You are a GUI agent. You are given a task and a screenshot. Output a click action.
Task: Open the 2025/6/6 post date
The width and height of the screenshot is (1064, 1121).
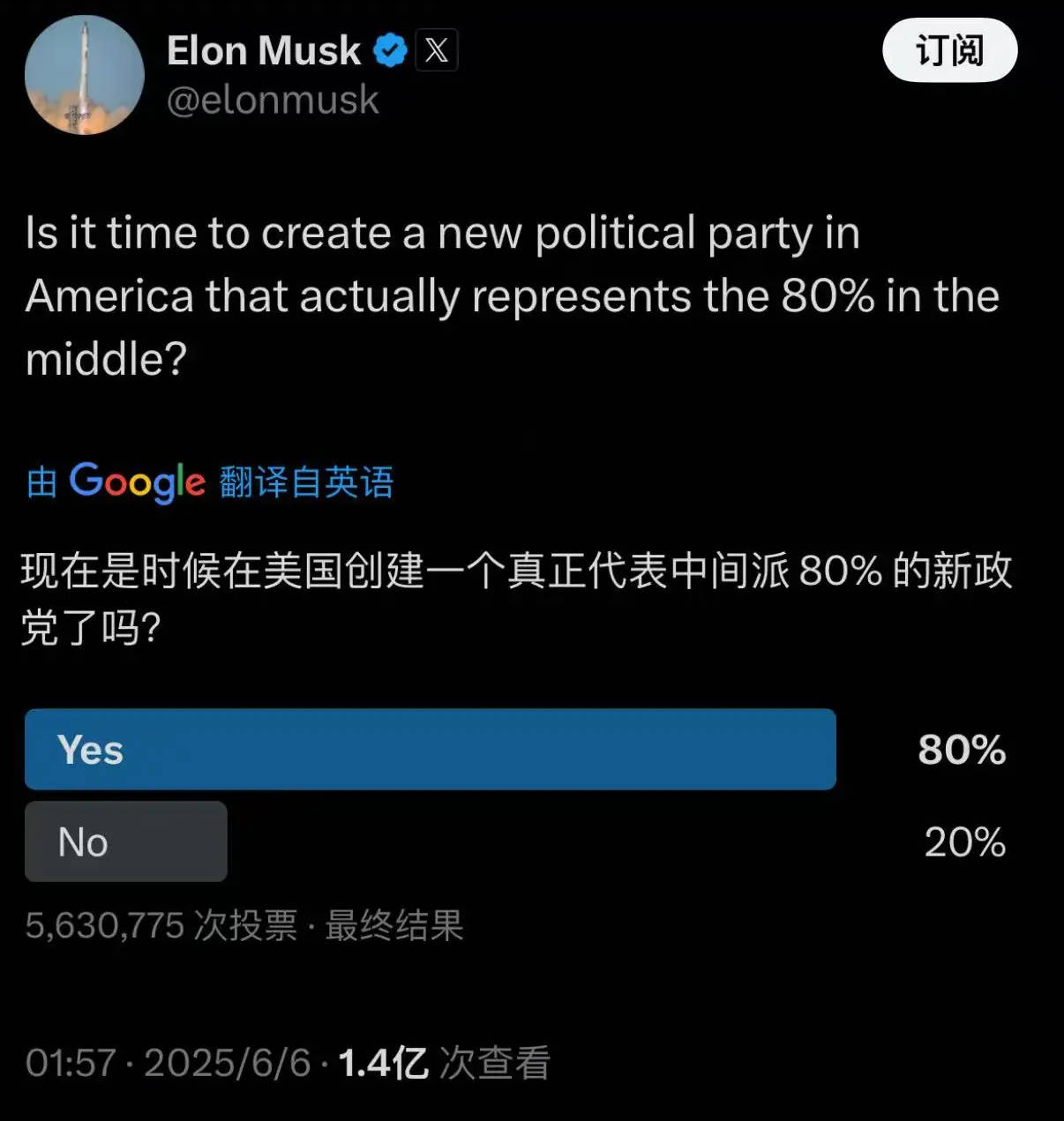(227, 1063)
